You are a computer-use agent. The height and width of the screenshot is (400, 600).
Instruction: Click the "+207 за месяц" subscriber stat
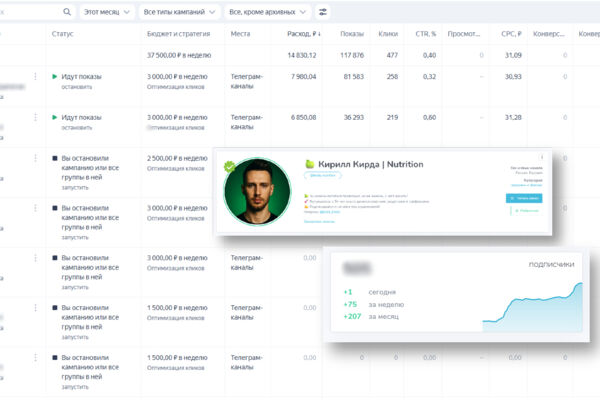click(x=371, y=316)
